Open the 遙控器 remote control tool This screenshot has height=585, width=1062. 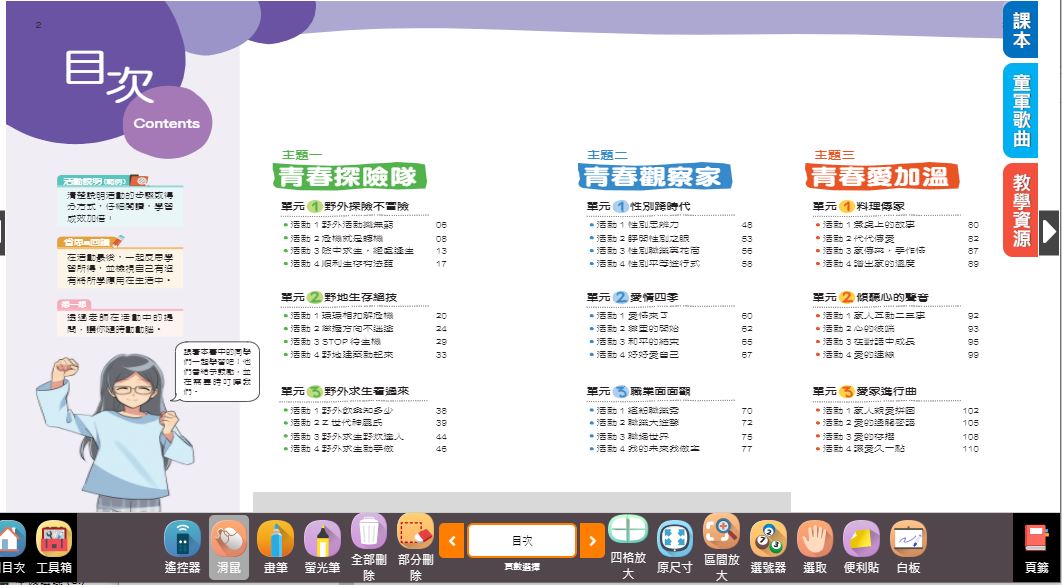[182, 547]
